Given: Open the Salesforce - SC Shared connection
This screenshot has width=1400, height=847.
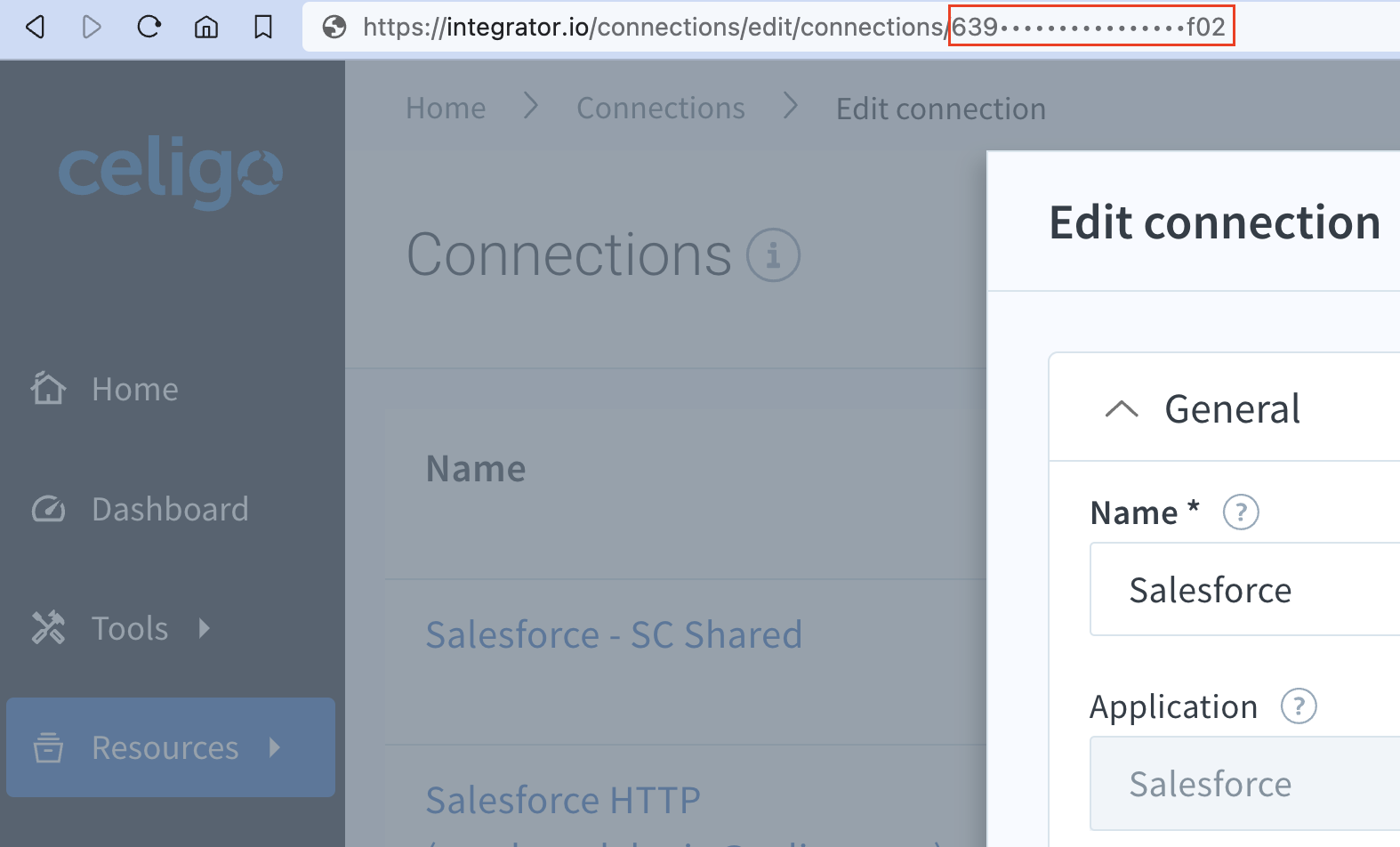Looking at the screenshot, I should tap(614, 635).
